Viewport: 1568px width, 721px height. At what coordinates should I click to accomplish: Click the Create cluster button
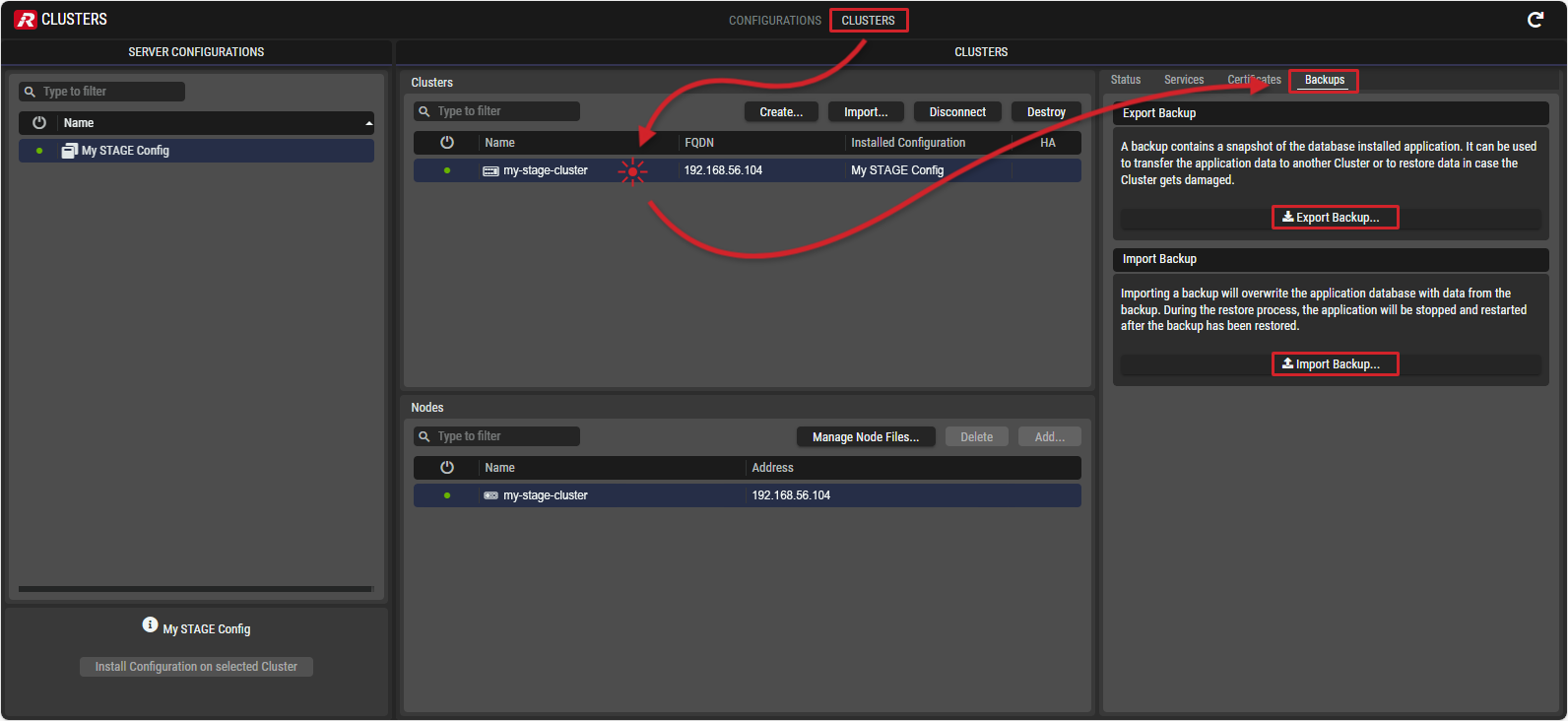click(x=780, y=112)
